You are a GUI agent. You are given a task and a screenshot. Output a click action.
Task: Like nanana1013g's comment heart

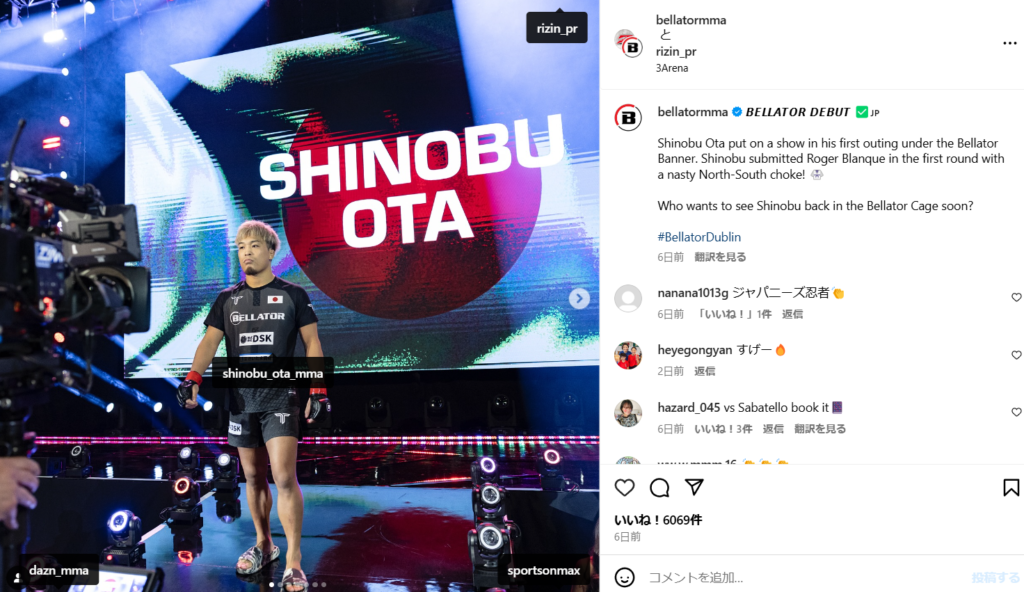(x=1016, y=297)
